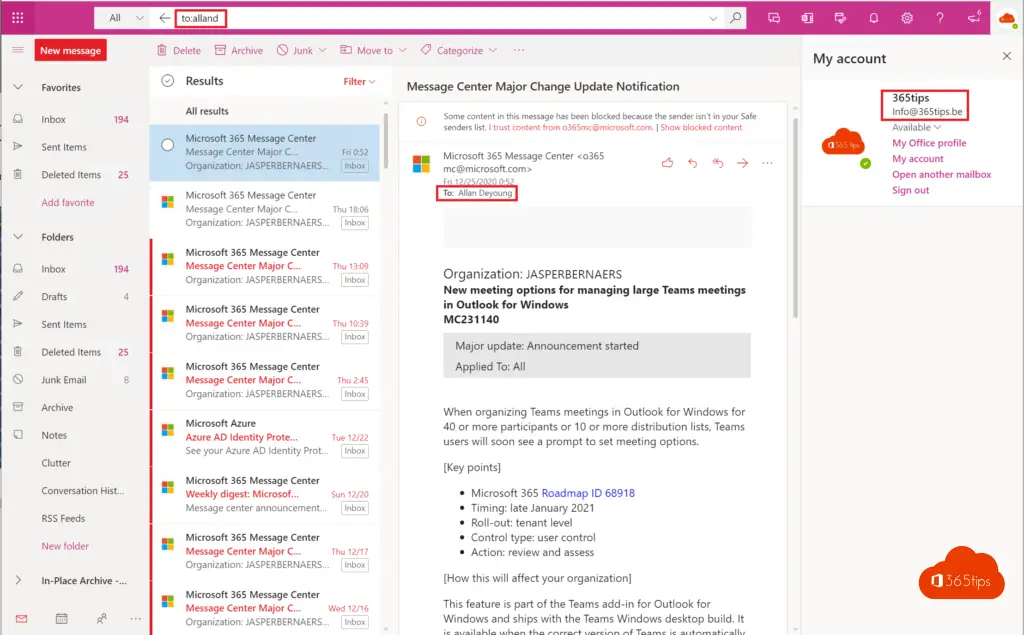Open the settings gear icon
1024x635 pixels.
[x=907, y=18]
